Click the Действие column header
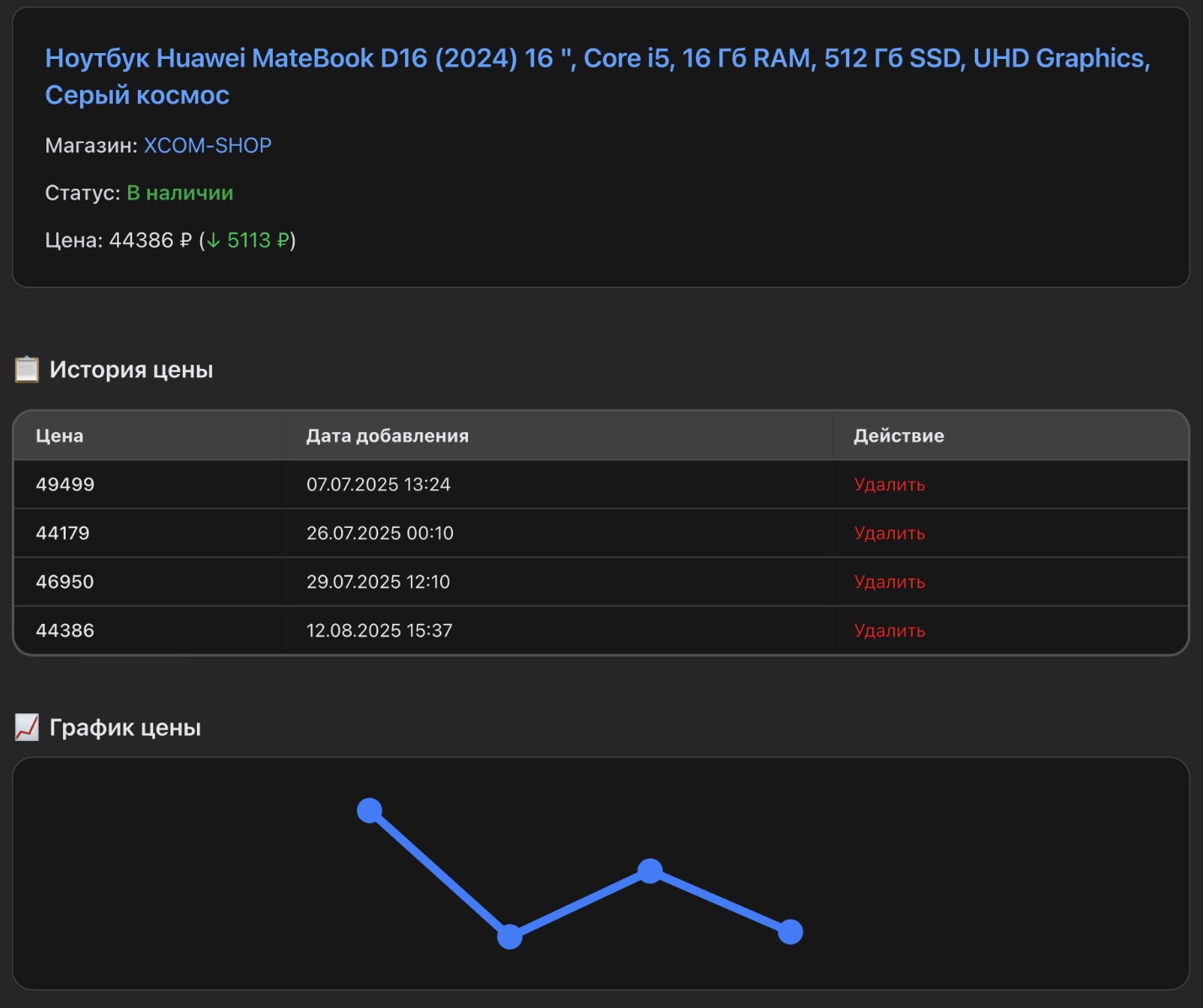Screen dimensions: 1203x1008 (x=898, y=435)
